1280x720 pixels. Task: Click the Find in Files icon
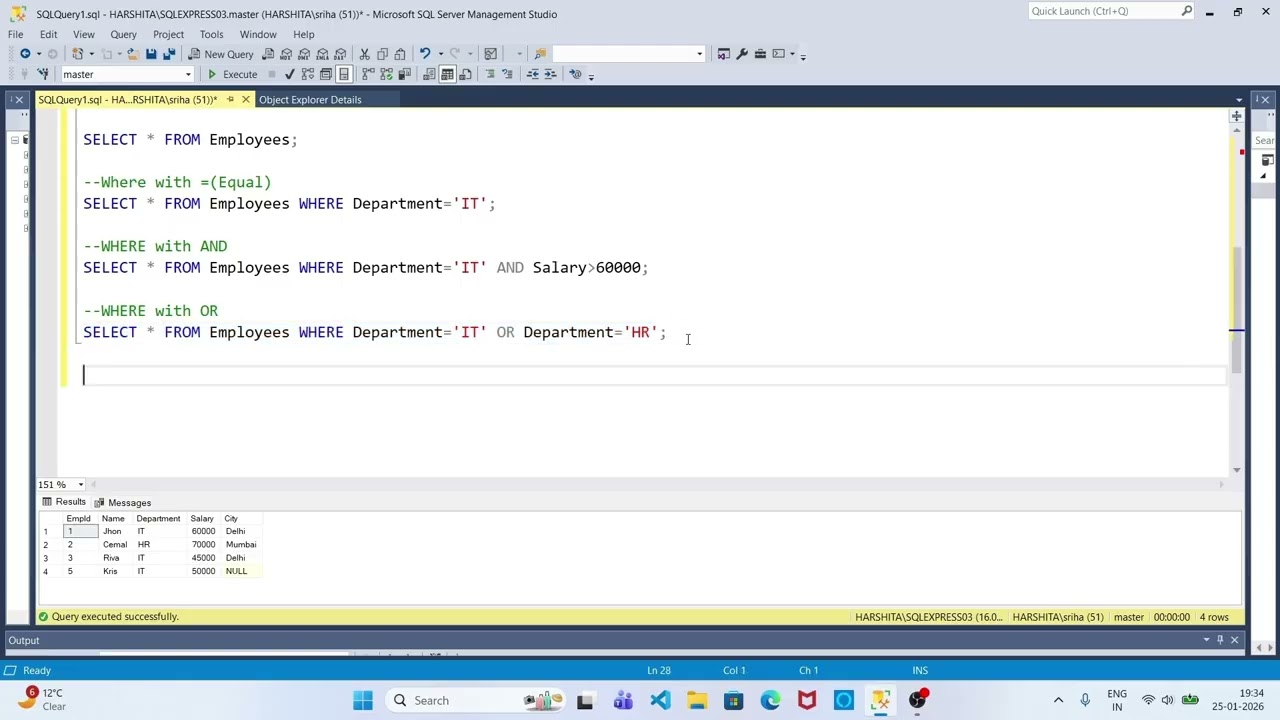point(540,54)
